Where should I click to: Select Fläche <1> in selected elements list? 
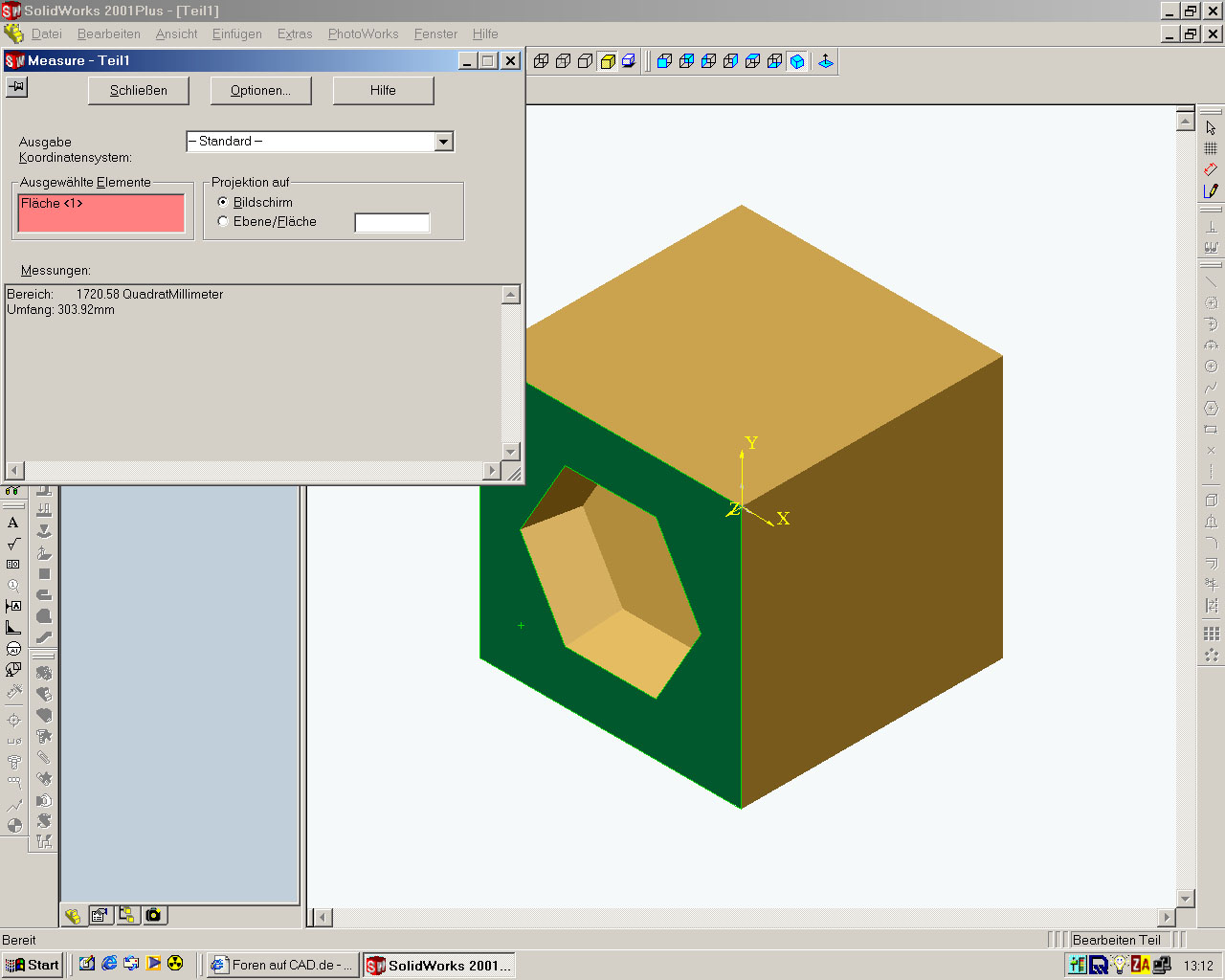point(52,203)
